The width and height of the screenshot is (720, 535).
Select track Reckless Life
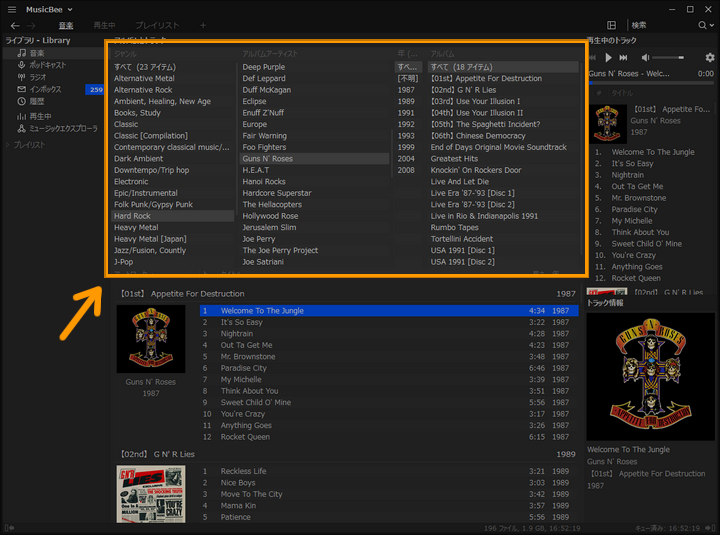coord(389,471)
